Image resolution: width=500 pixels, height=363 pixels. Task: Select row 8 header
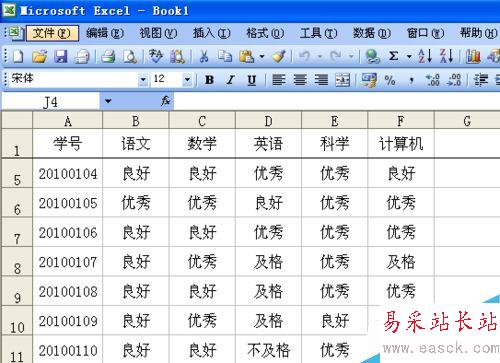[x=17, y=262]
